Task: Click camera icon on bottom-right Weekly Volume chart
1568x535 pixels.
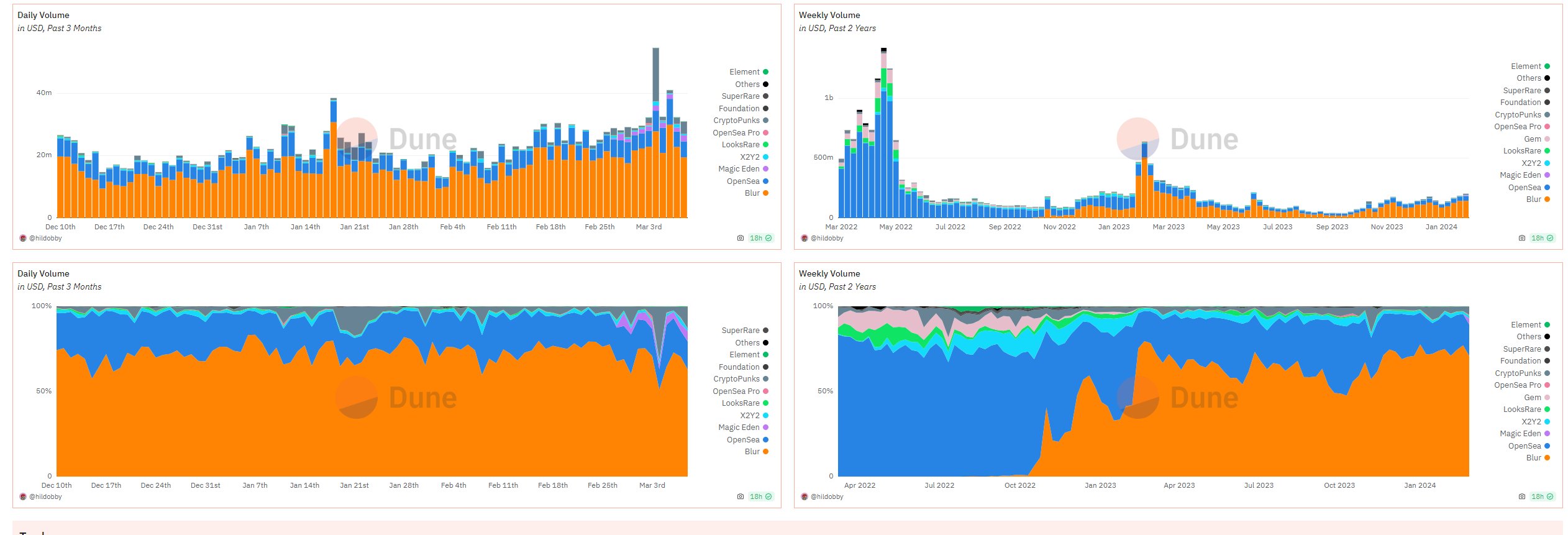Action: [1522, 496]
